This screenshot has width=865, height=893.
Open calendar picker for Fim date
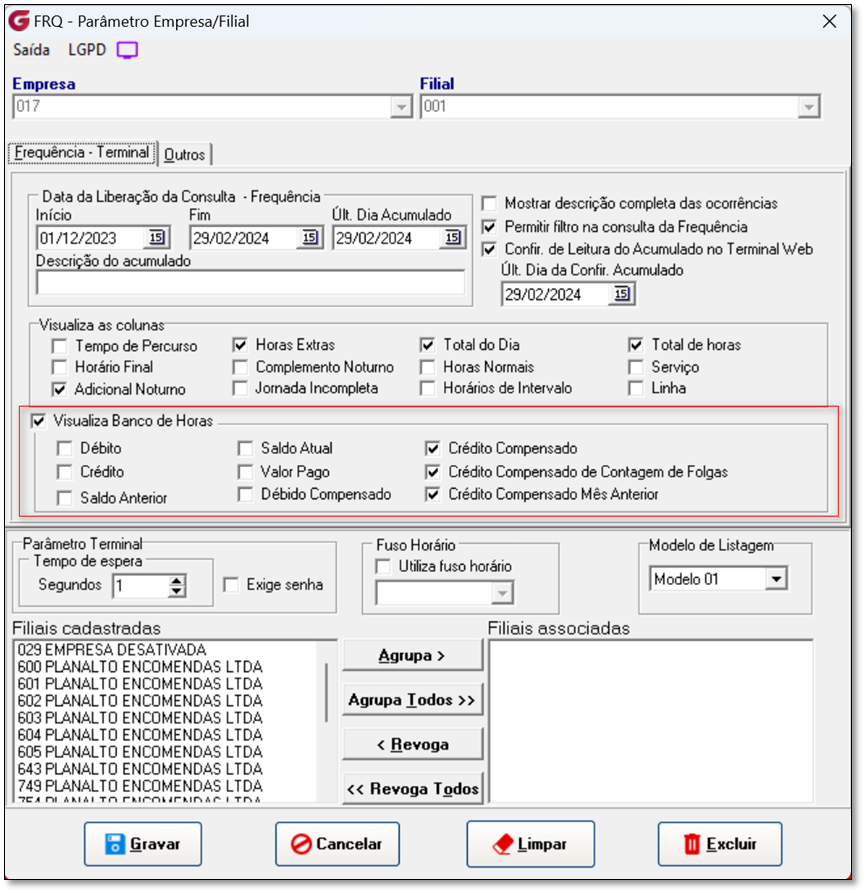[x=310, y=237]
